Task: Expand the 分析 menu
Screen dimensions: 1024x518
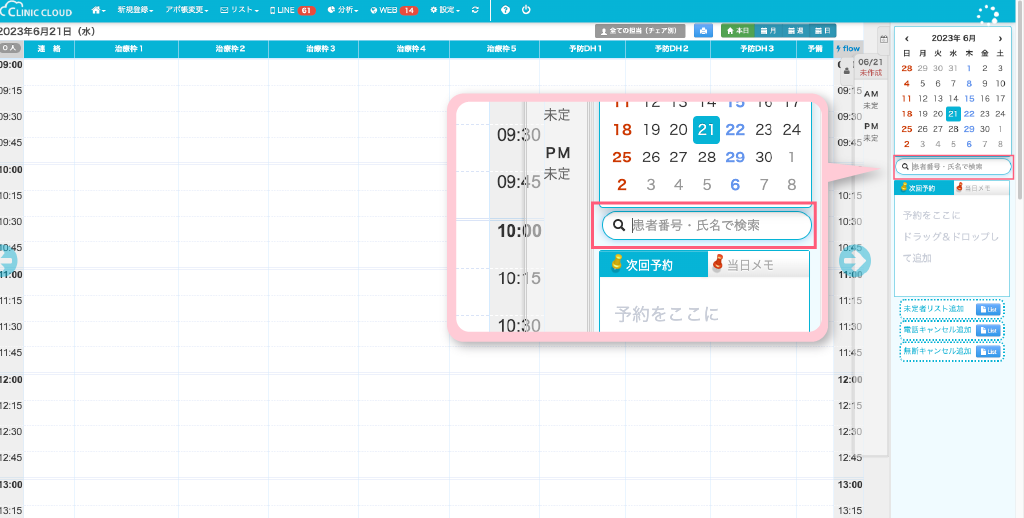Action: [342, 10]
